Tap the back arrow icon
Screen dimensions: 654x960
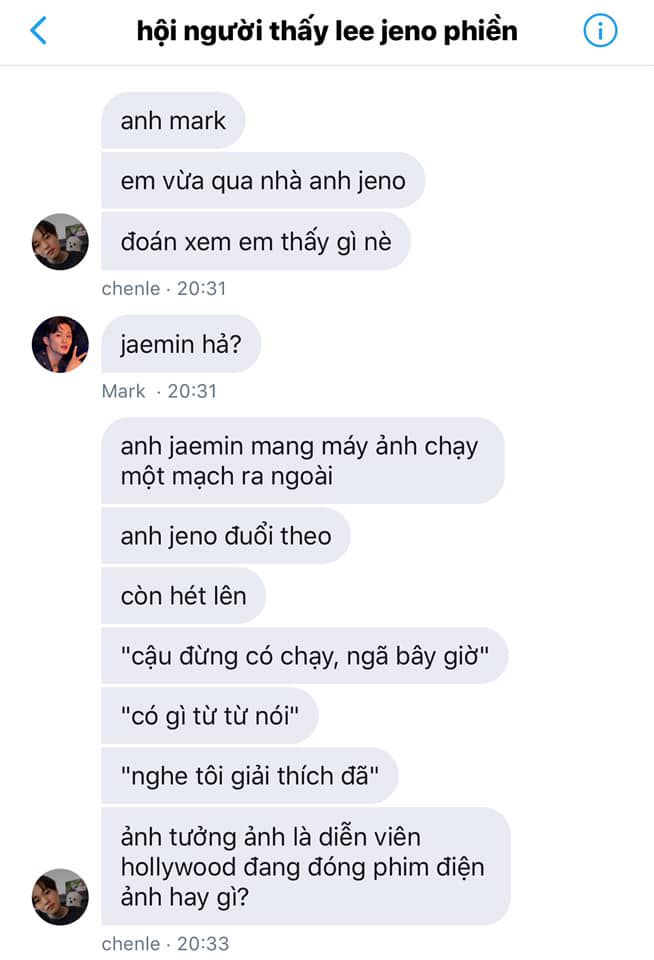[x=39, y=30]
